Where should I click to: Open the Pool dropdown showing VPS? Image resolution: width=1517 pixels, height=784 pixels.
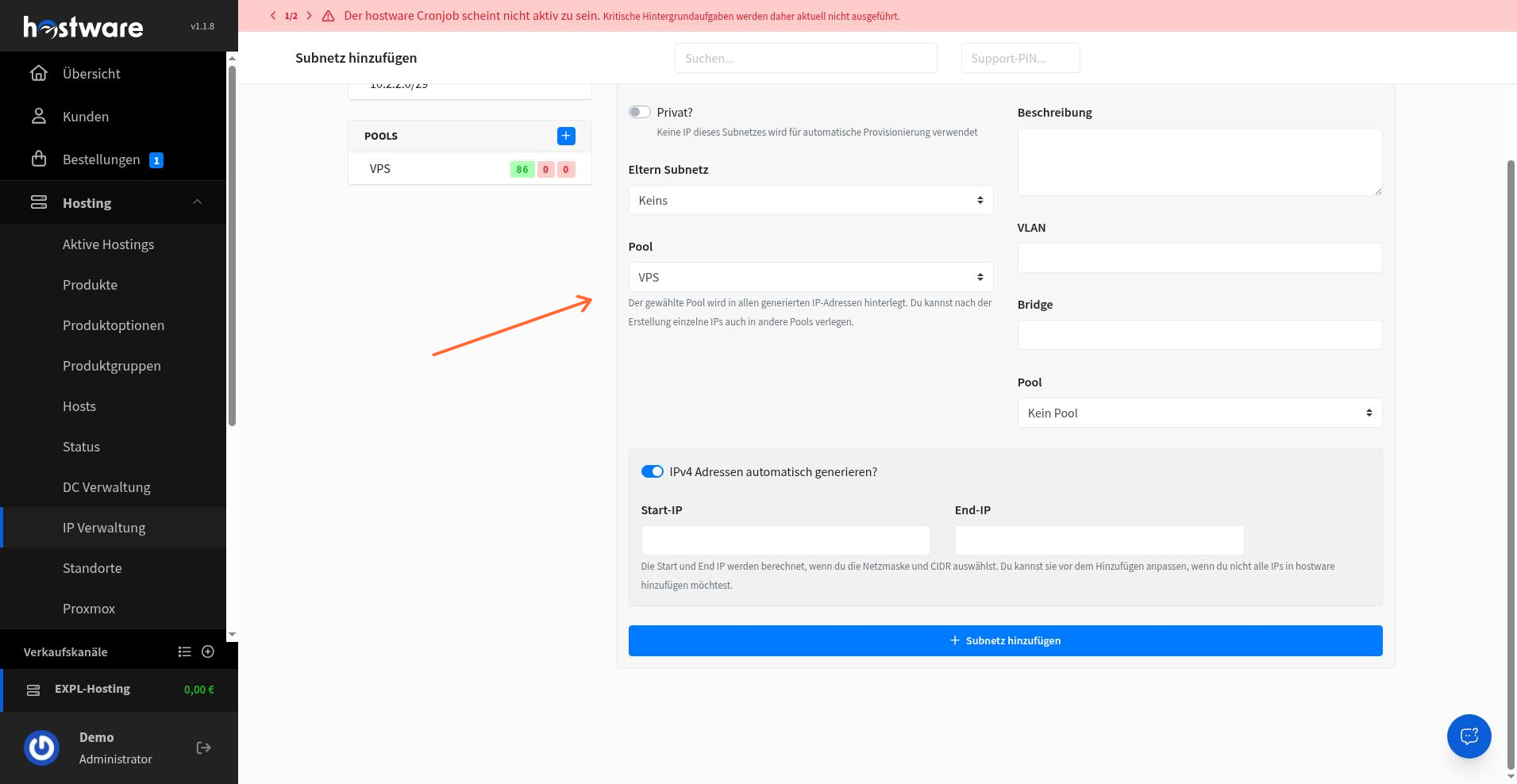[x=810, y=277]
